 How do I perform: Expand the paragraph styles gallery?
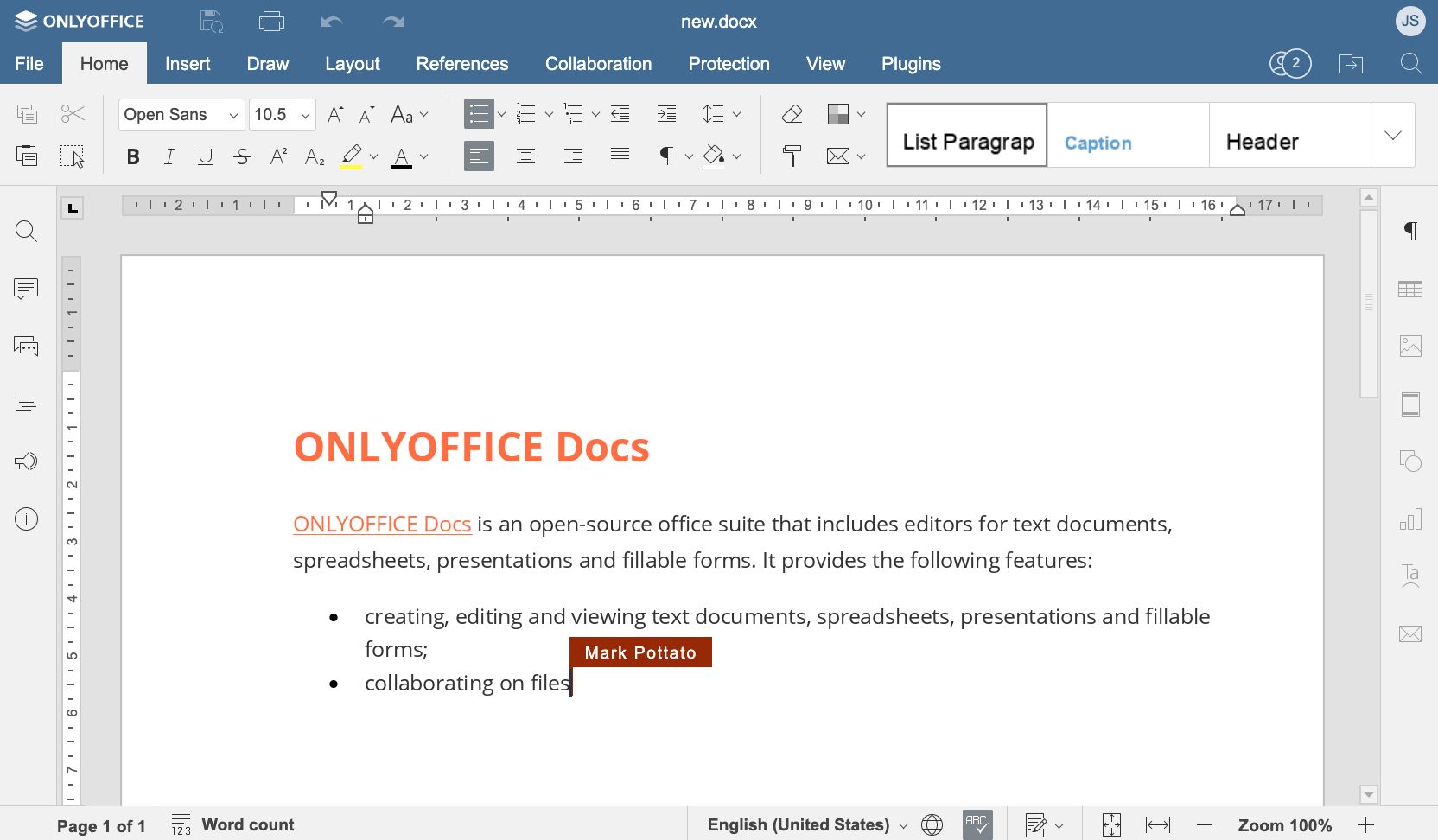[x=1393, y=136]
